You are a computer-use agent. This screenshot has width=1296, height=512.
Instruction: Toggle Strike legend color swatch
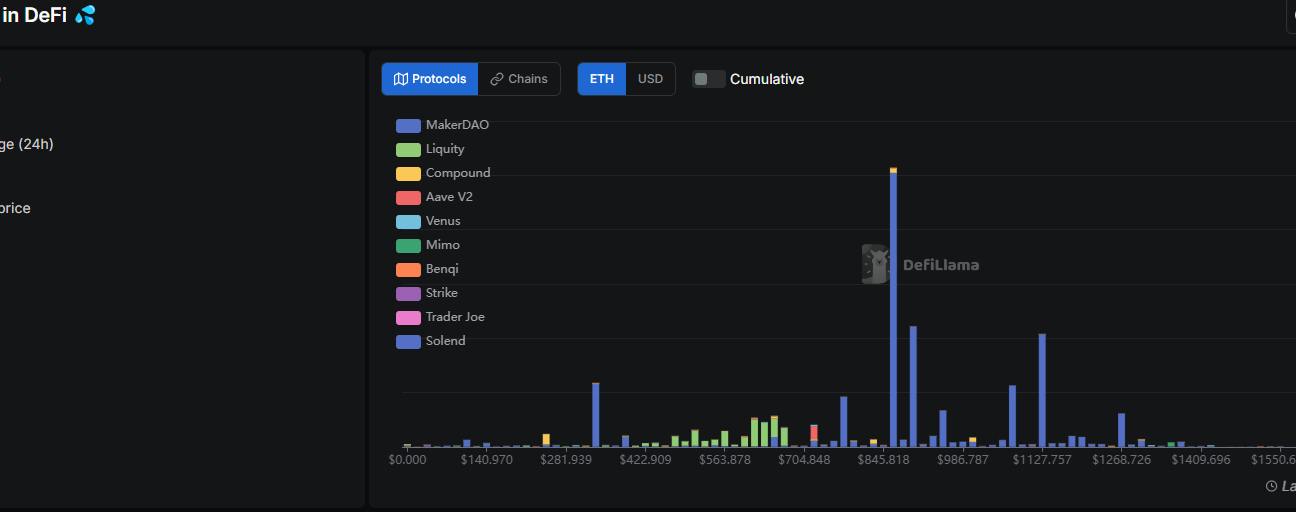pos(408,294)
